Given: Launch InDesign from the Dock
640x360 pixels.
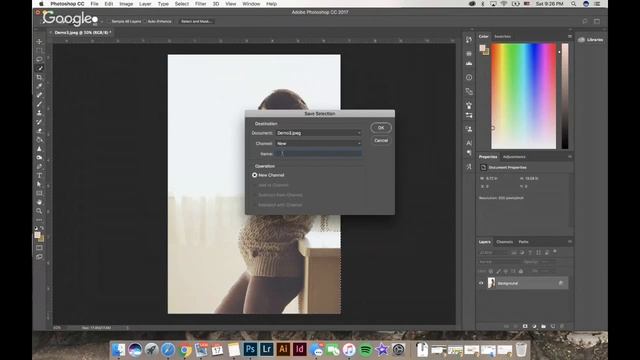Looking at the screenshot, I should coord(300,349).
